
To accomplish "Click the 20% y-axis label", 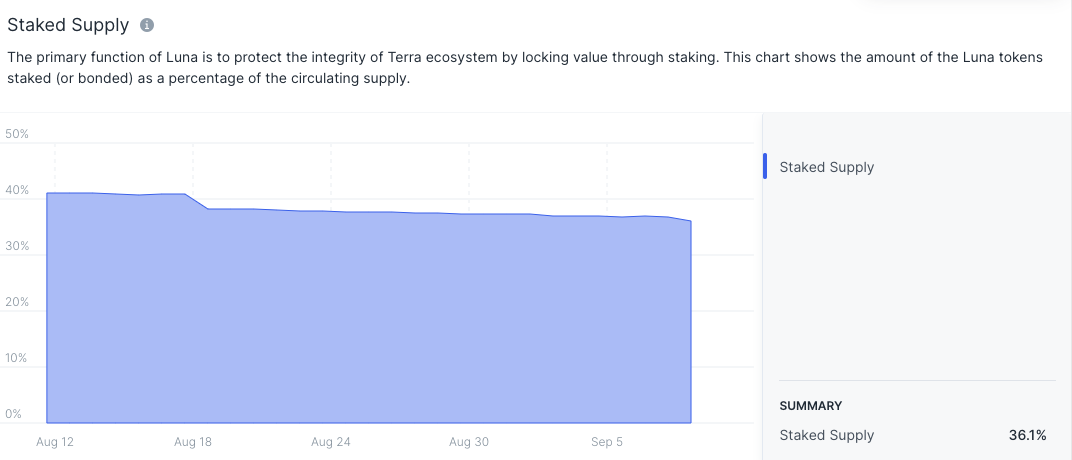I will (17, 302).
